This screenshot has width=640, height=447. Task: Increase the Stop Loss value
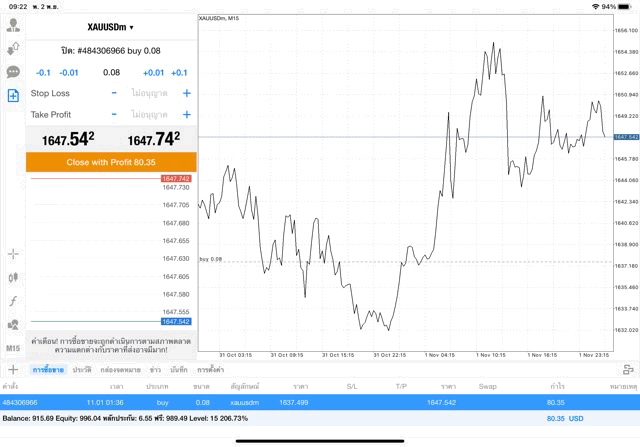pos(187,93)
